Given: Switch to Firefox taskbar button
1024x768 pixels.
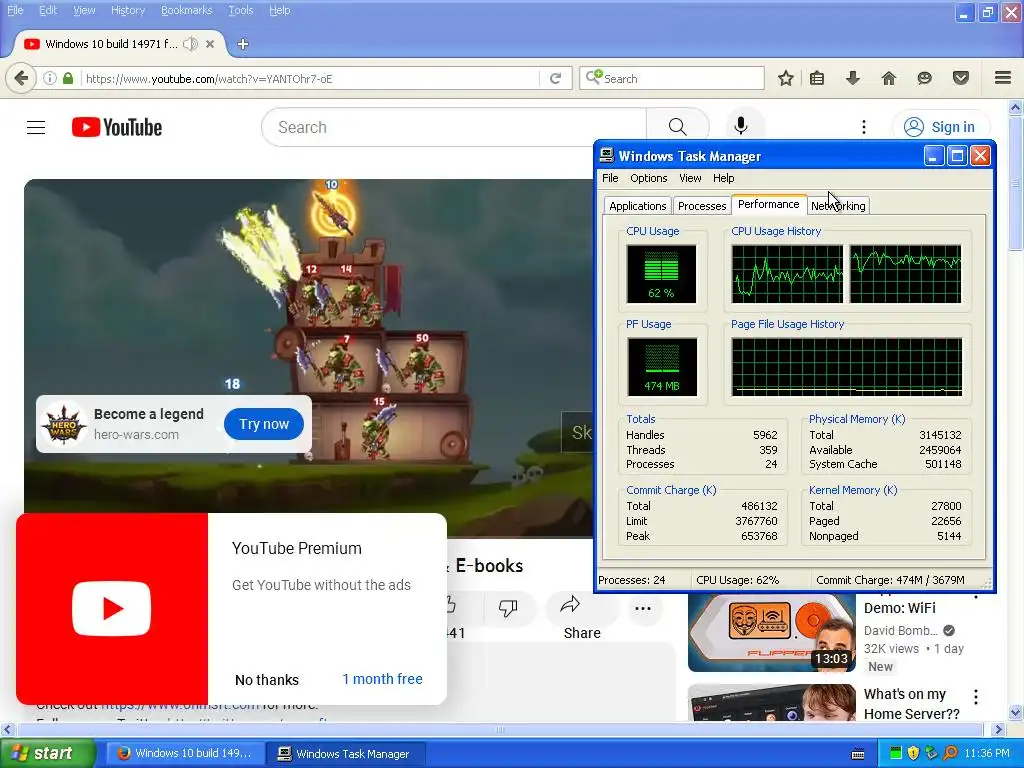Looking at the screenshot, I should coord(185,754).
